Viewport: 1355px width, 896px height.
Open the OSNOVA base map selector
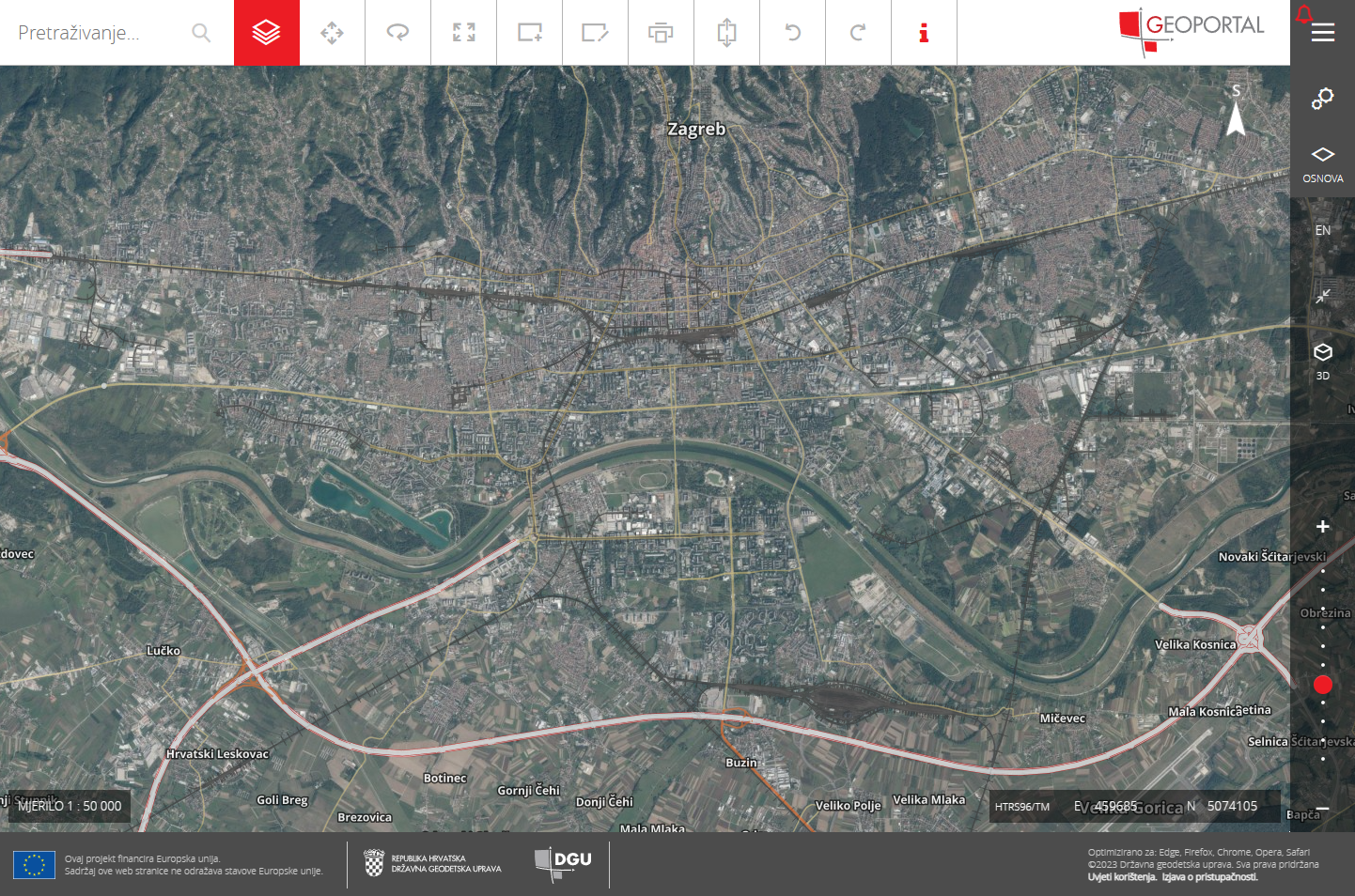(x=1323, y=164)
